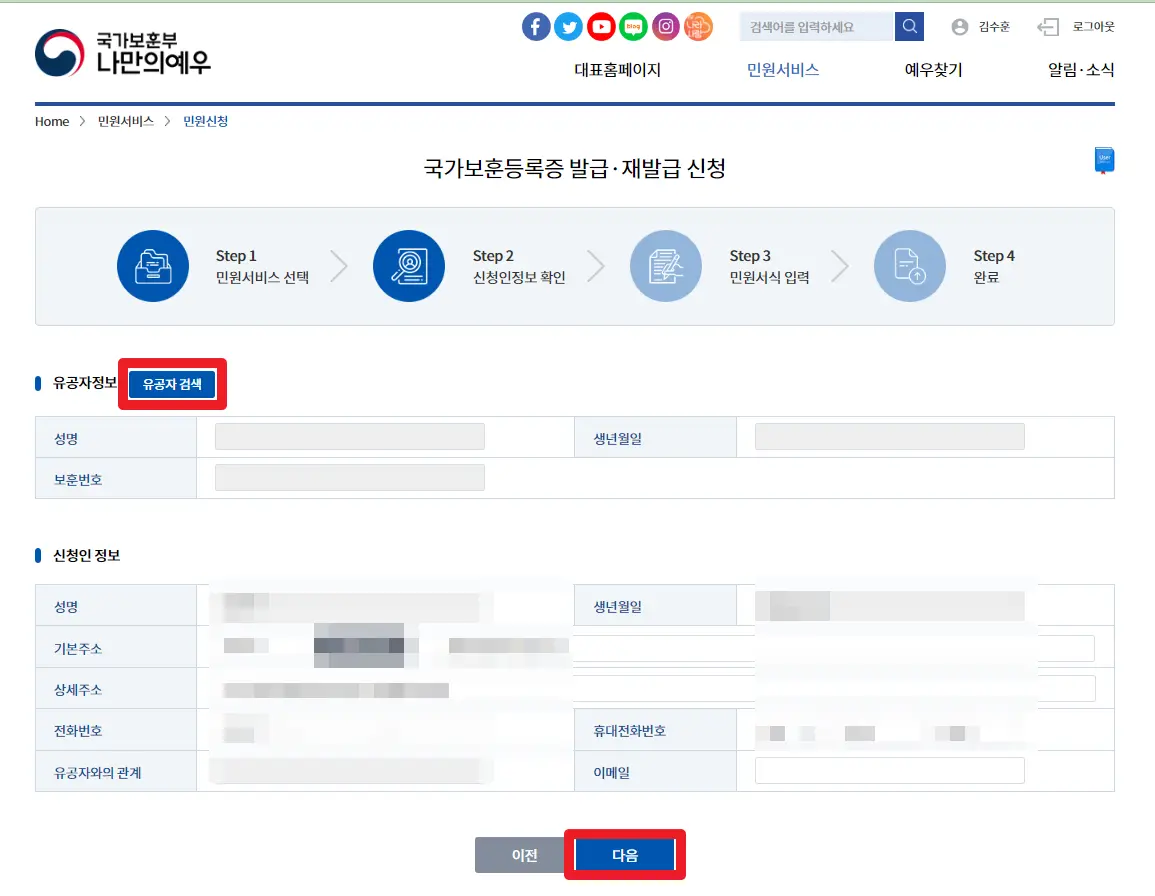Open the YouTube channel icon
Viewport: 1155px width, 896px height.
(601, 26)
